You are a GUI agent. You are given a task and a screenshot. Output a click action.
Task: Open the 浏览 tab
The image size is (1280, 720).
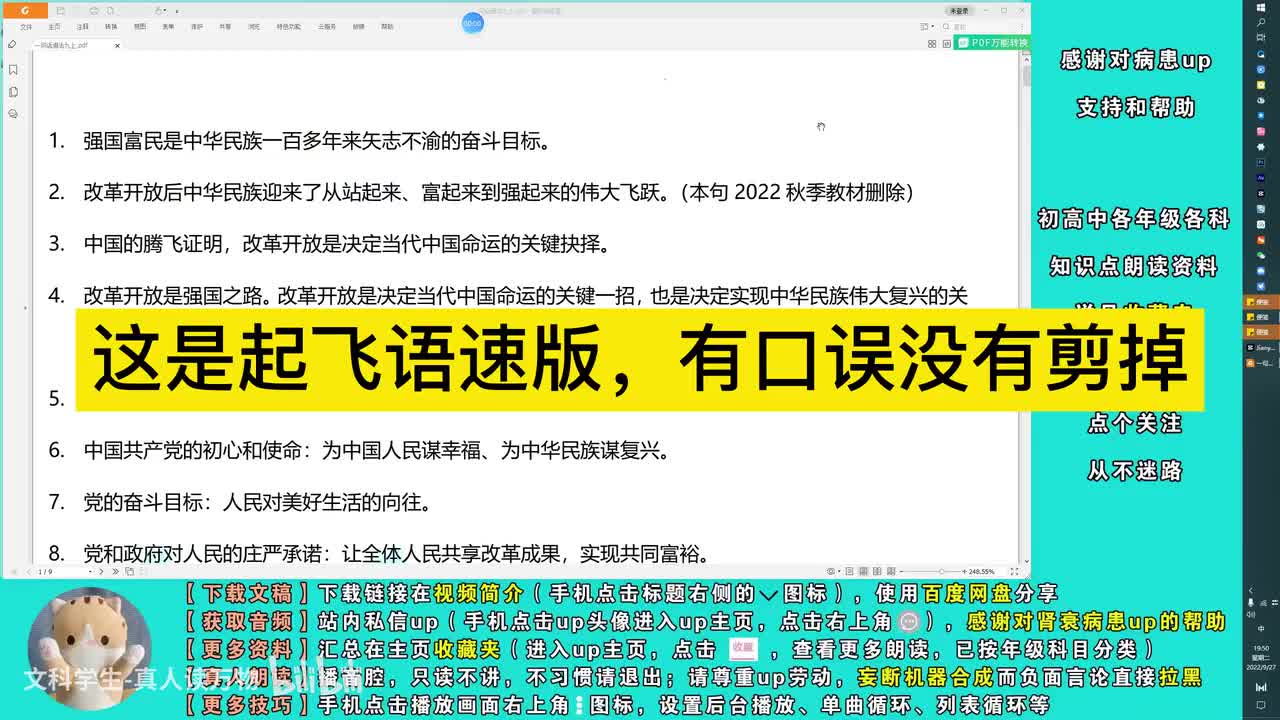pyautogui.click(x=254, y=27)
